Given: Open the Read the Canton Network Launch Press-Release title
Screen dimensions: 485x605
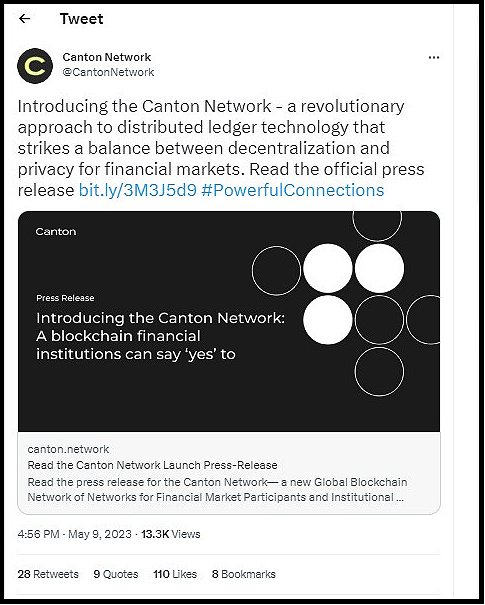Looking at the screenshot, I should (152, 465).
